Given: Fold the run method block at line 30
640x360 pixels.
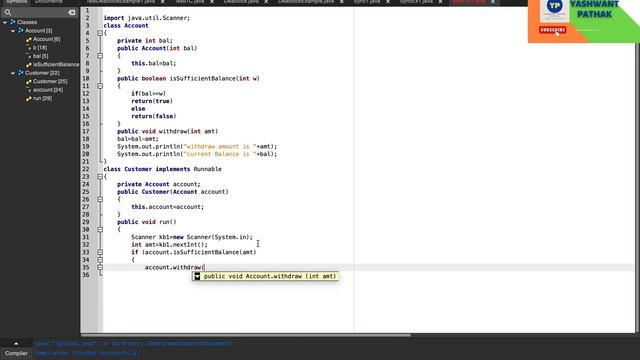Looking at the screenshot, I should (100, 229).
